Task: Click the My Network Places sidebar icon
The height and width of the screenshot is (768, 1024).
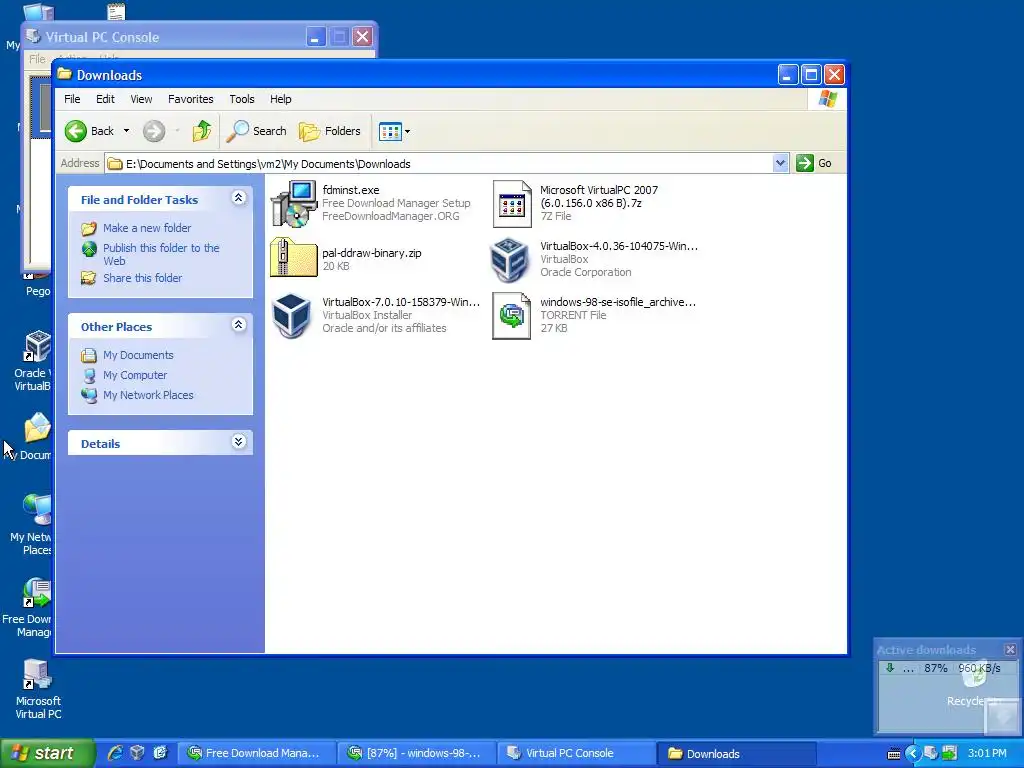Action: coord(89,395)
